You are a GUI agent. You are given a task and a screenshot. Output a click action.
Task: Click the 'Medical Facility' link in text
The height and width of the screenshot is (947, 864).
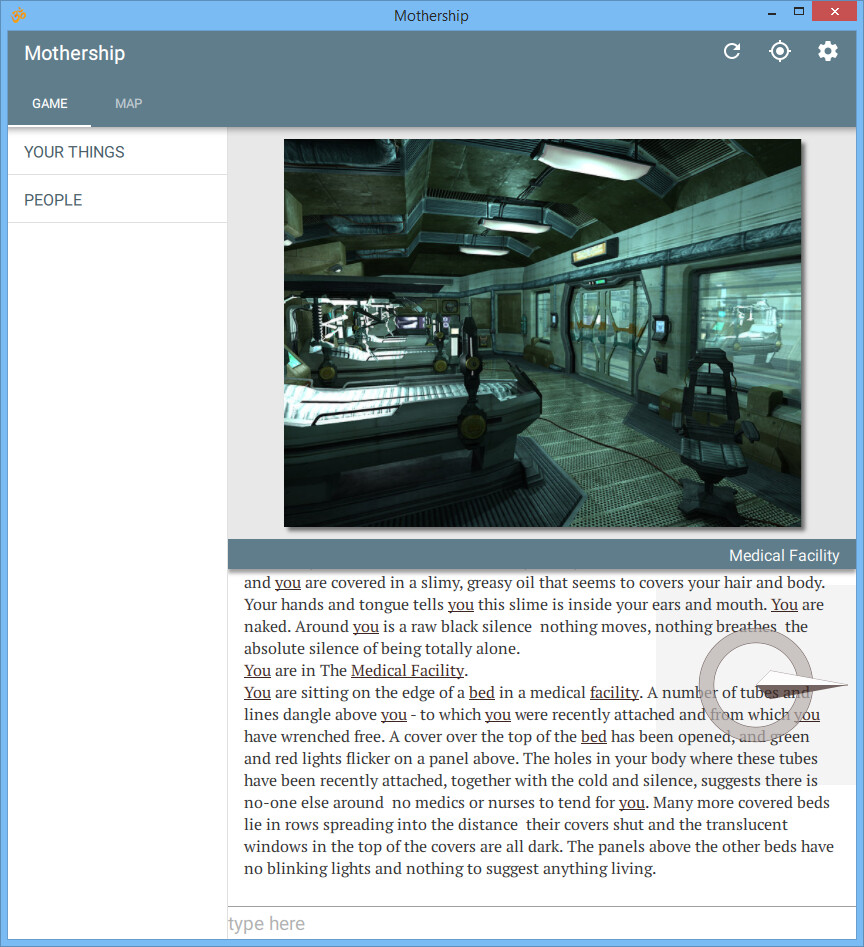point(408,670)
